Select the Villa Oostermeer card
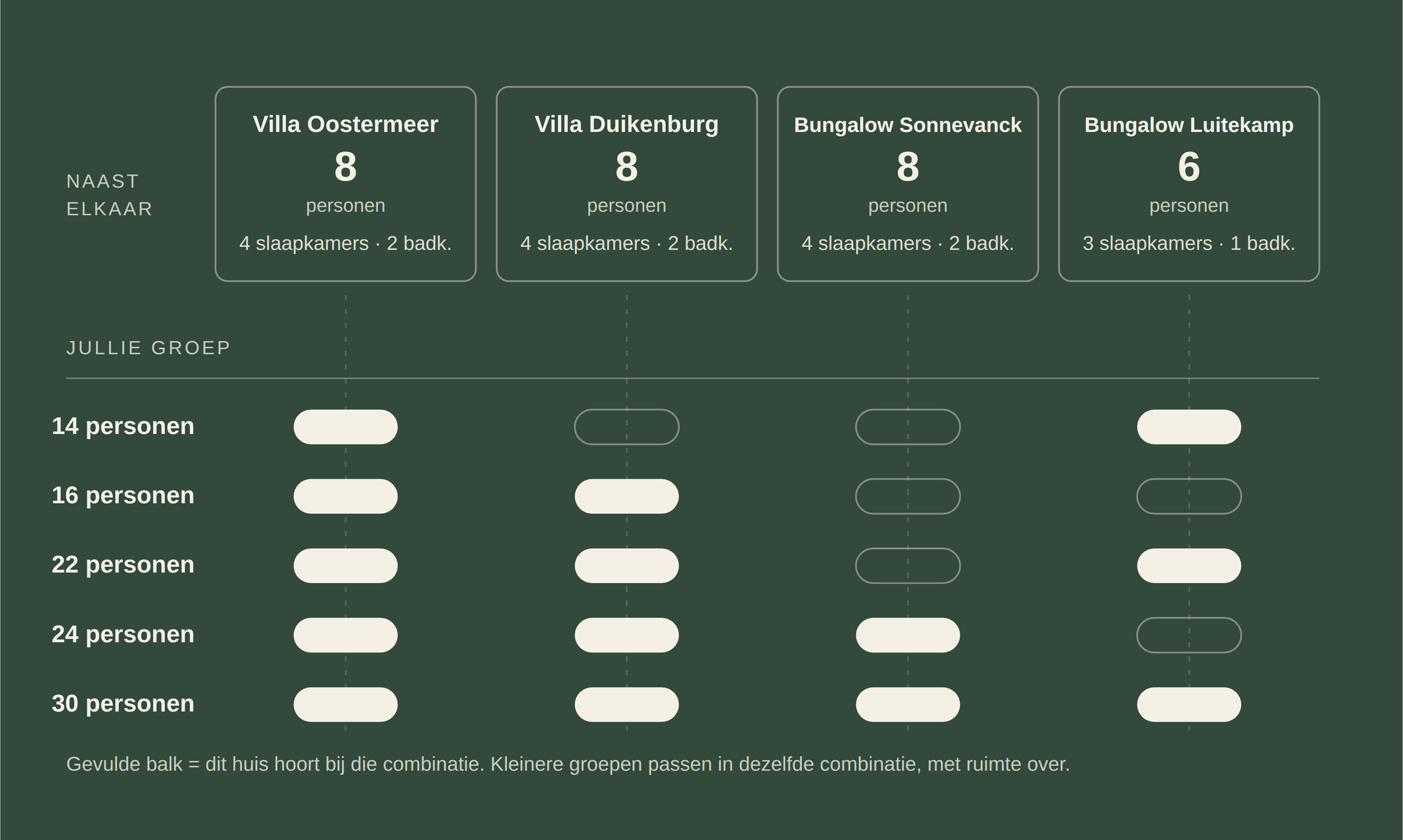The width and height of the screenshot is (1403, 840). coord(345,184)
